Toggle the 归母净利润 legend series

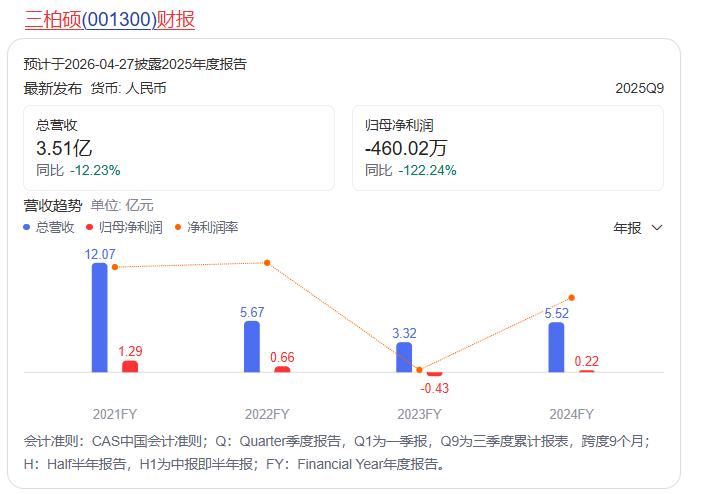124,227
